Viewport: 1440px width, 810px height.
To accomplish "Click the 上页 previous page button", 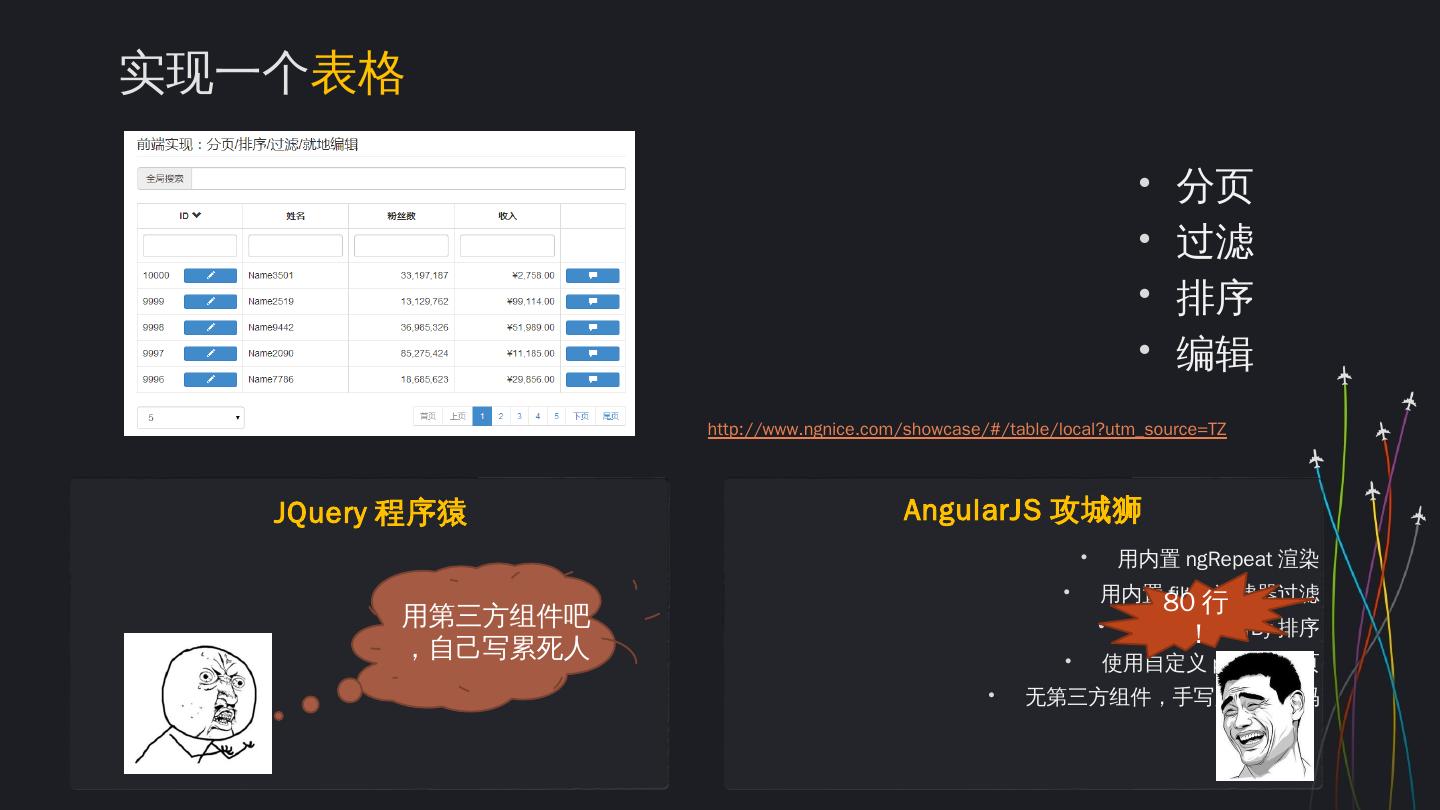I will [458, 417].
